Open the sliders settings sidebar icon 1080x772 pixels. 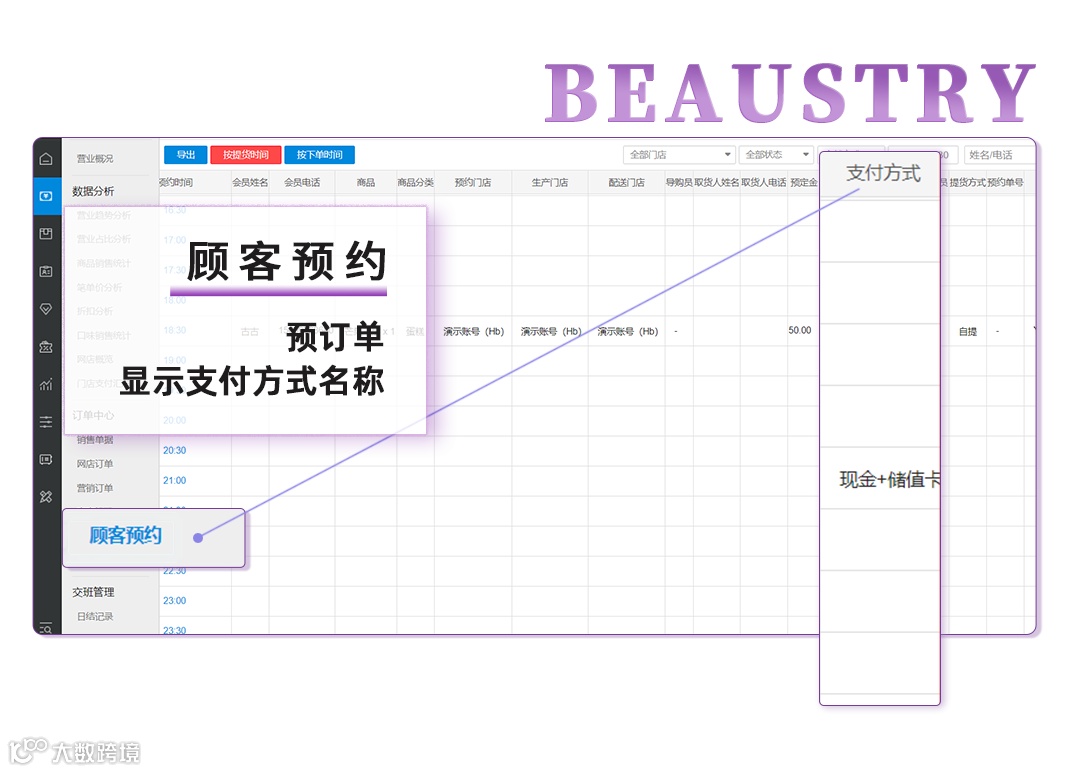click(46, 422)
